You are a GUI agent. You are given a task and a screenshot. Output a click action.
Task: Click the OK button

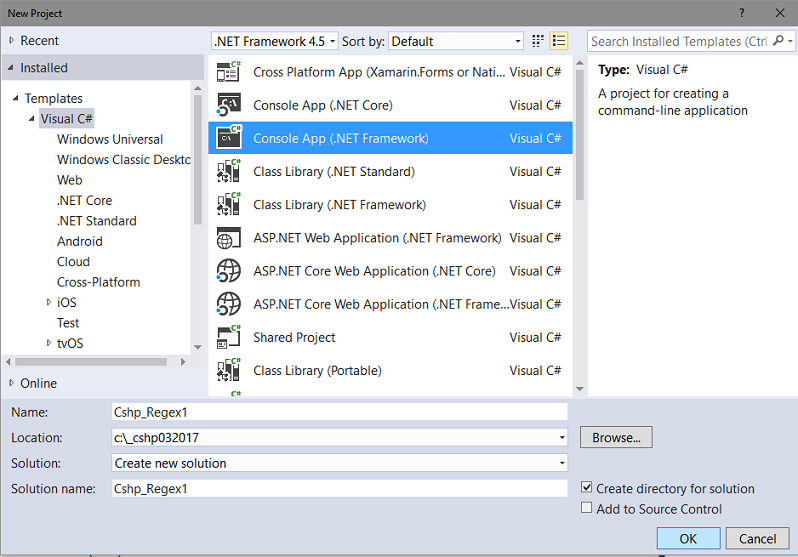pyautogui.click(x=689, y=539)
